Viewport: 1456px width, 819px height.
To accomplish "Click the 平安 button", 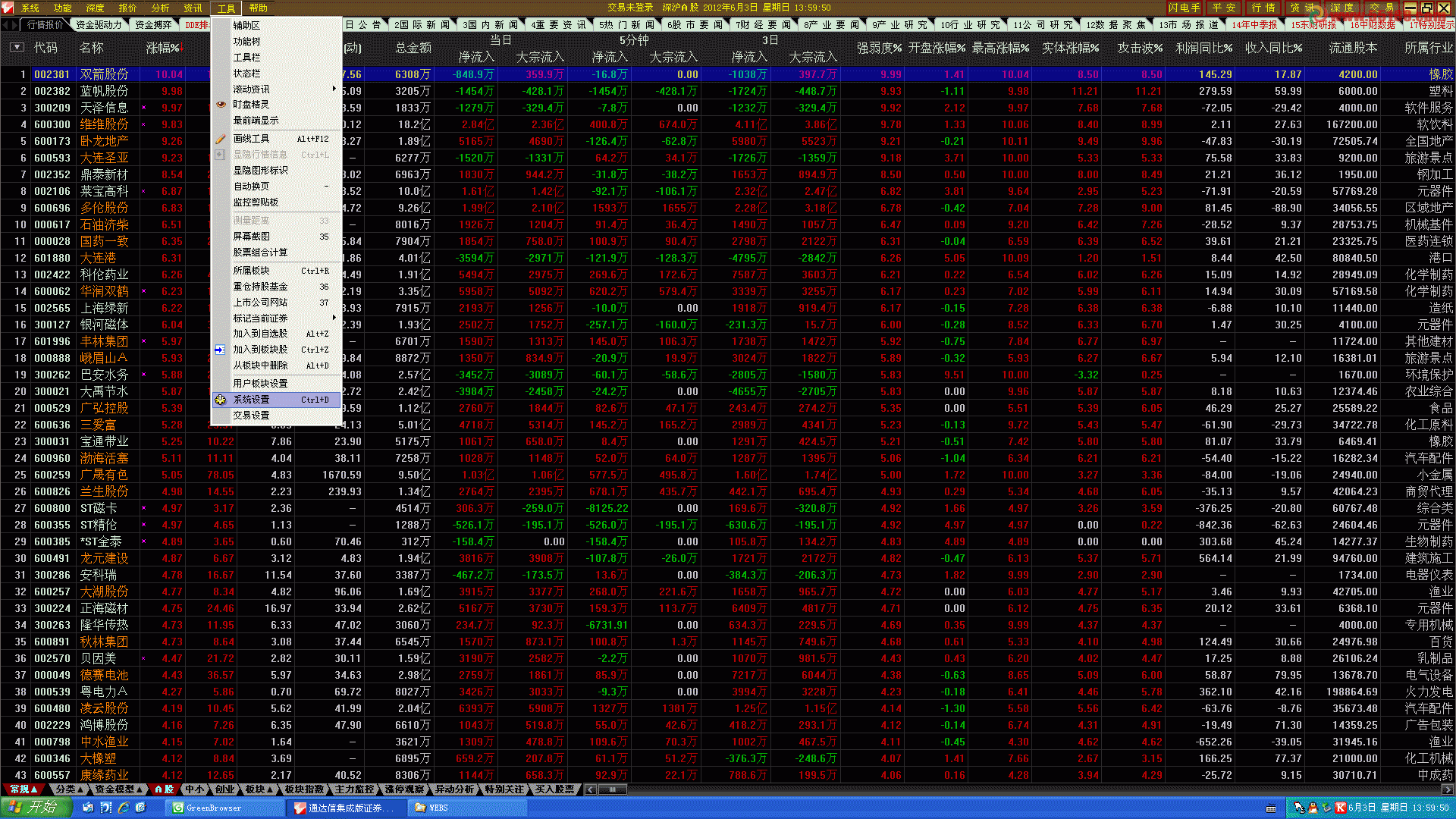I will pos(1223,8).
